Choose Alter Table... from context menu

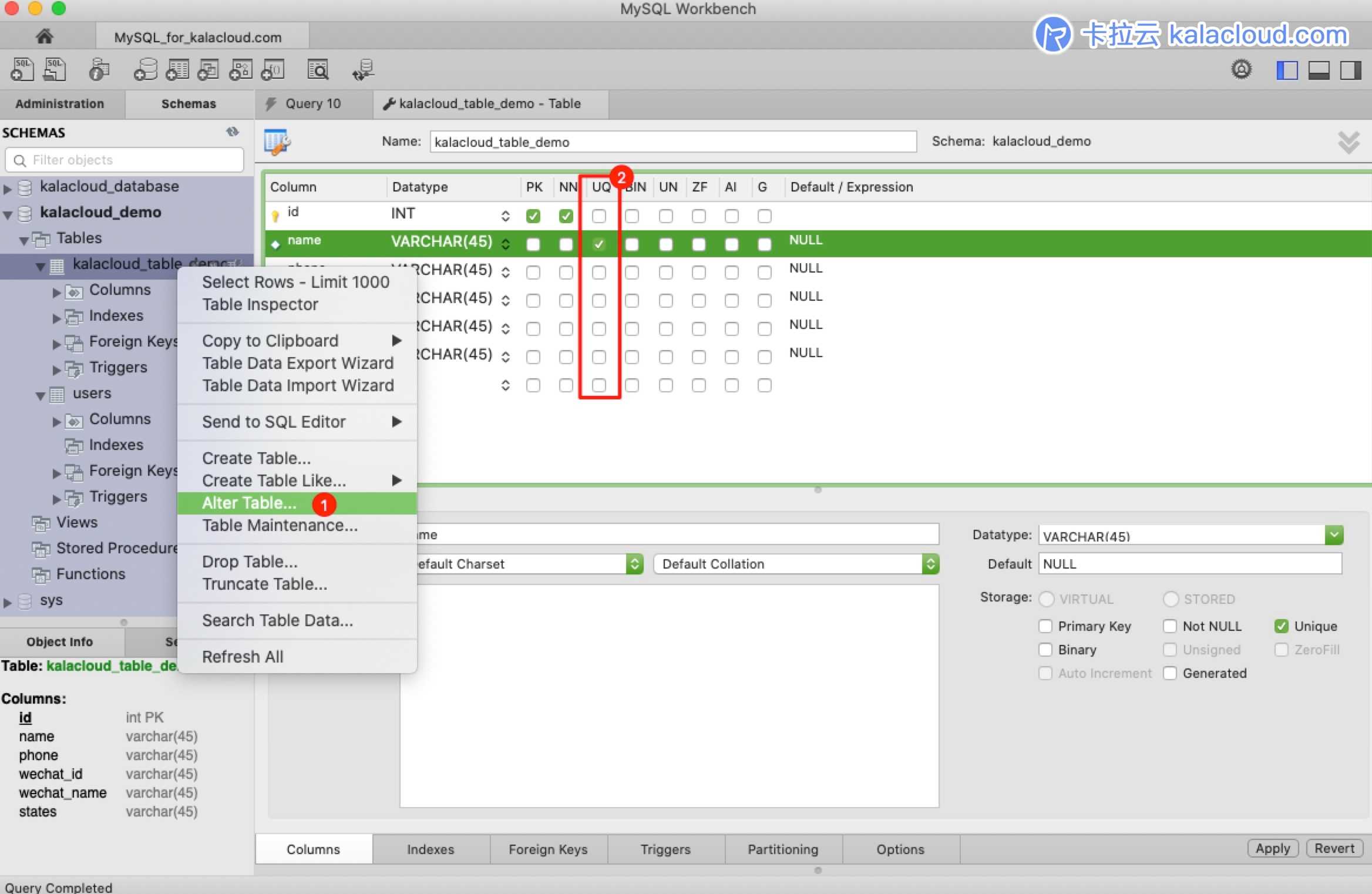(249, 503)
